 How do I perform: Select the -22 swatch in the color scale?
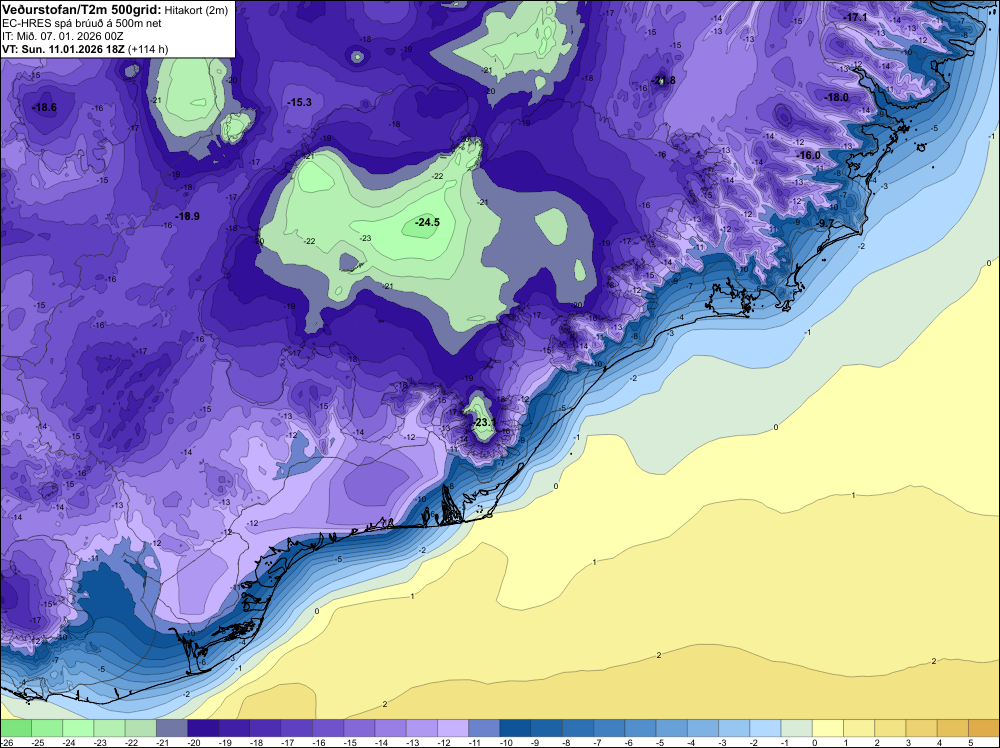140,728
